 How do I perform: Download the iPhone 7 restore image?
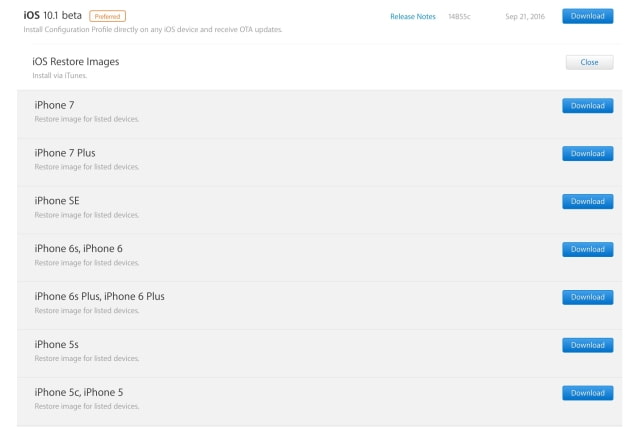point(587,106)
